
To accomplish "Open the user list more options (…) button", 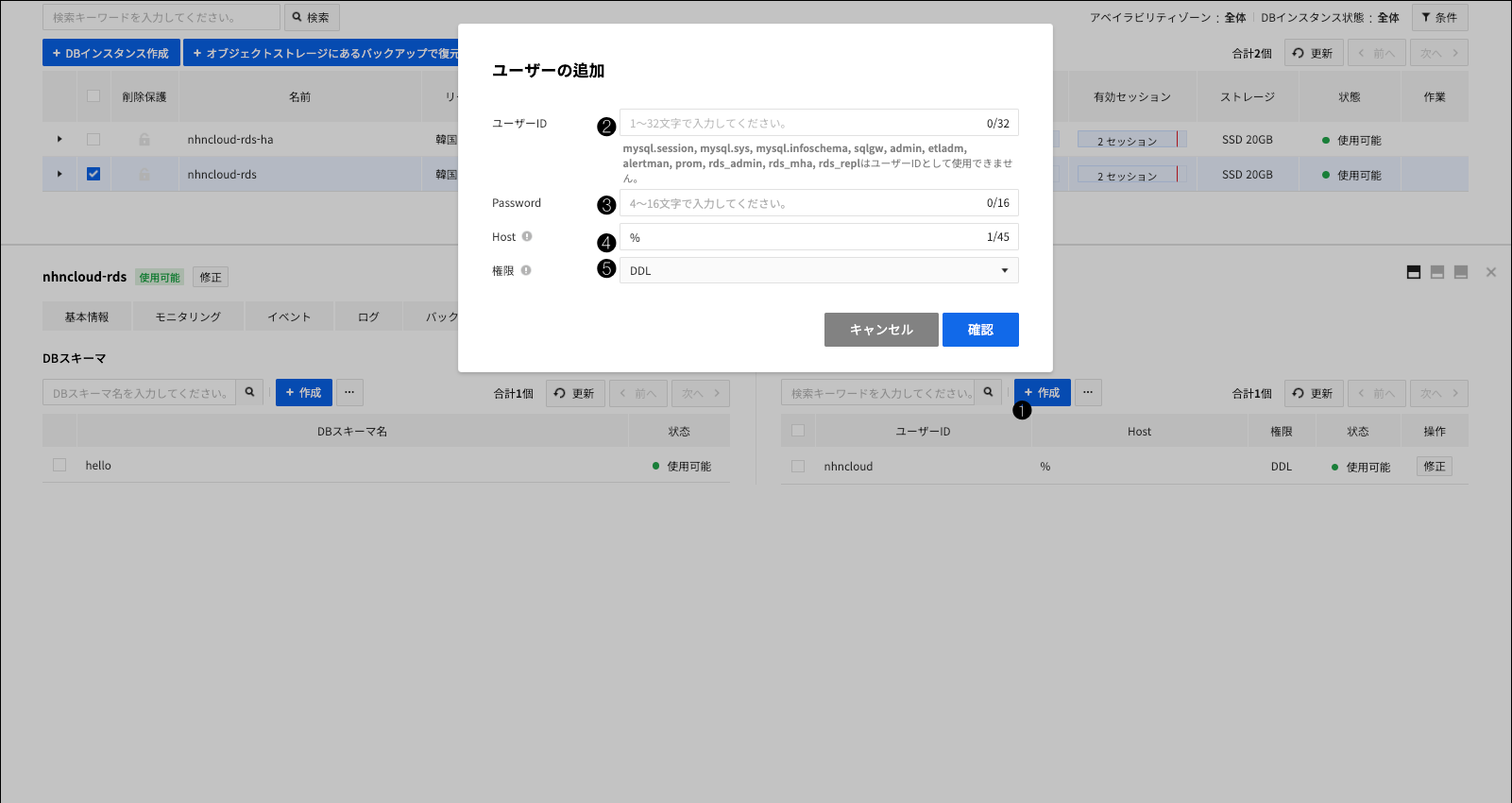I will [1088, 392].
